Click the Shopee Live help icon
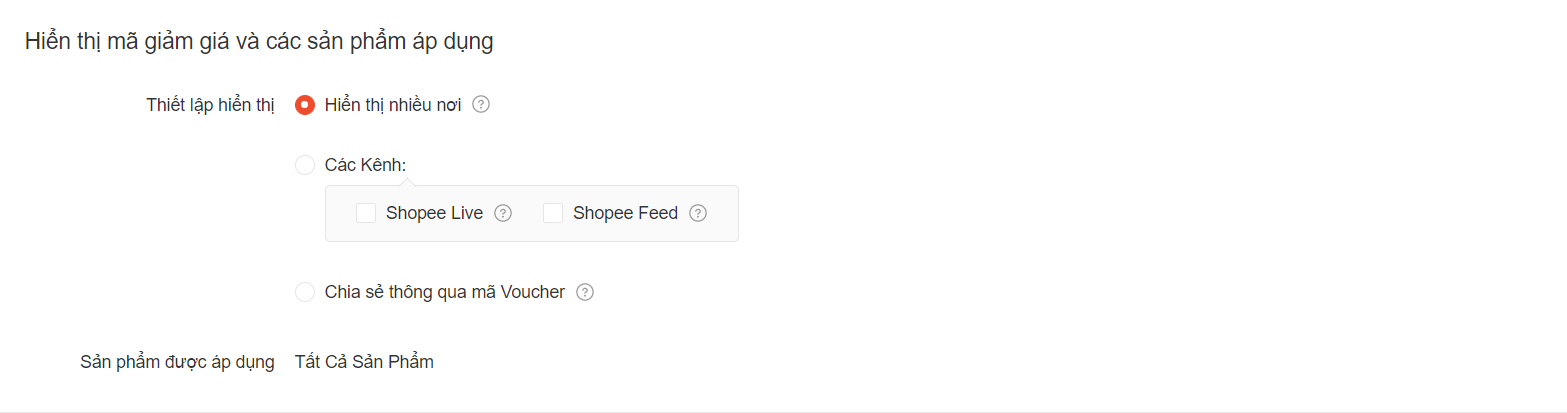This screenshot has width=1567, height=413. point(503,213)
